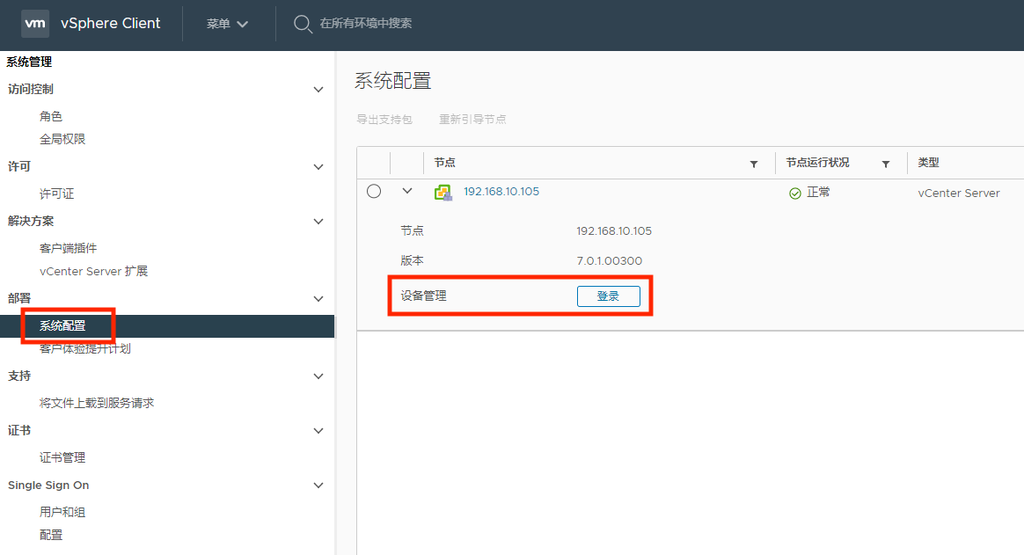The width and height of the screenshot is (1024, 555).
Task: Click the 导出支持包 button
Action: (x=384, y=119)
